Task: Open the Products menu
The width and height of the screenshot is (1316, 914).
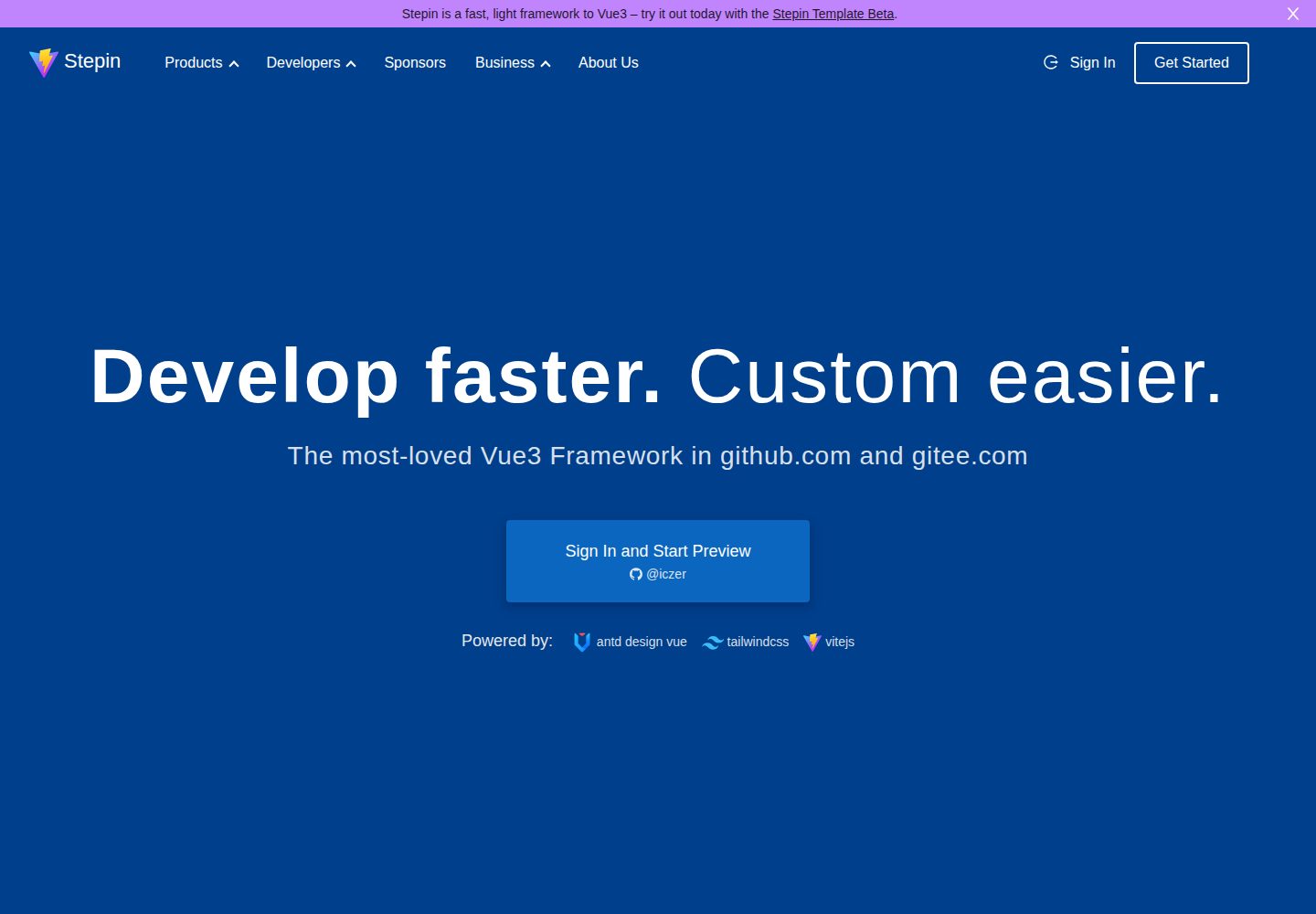Action: tap(202, 62)
